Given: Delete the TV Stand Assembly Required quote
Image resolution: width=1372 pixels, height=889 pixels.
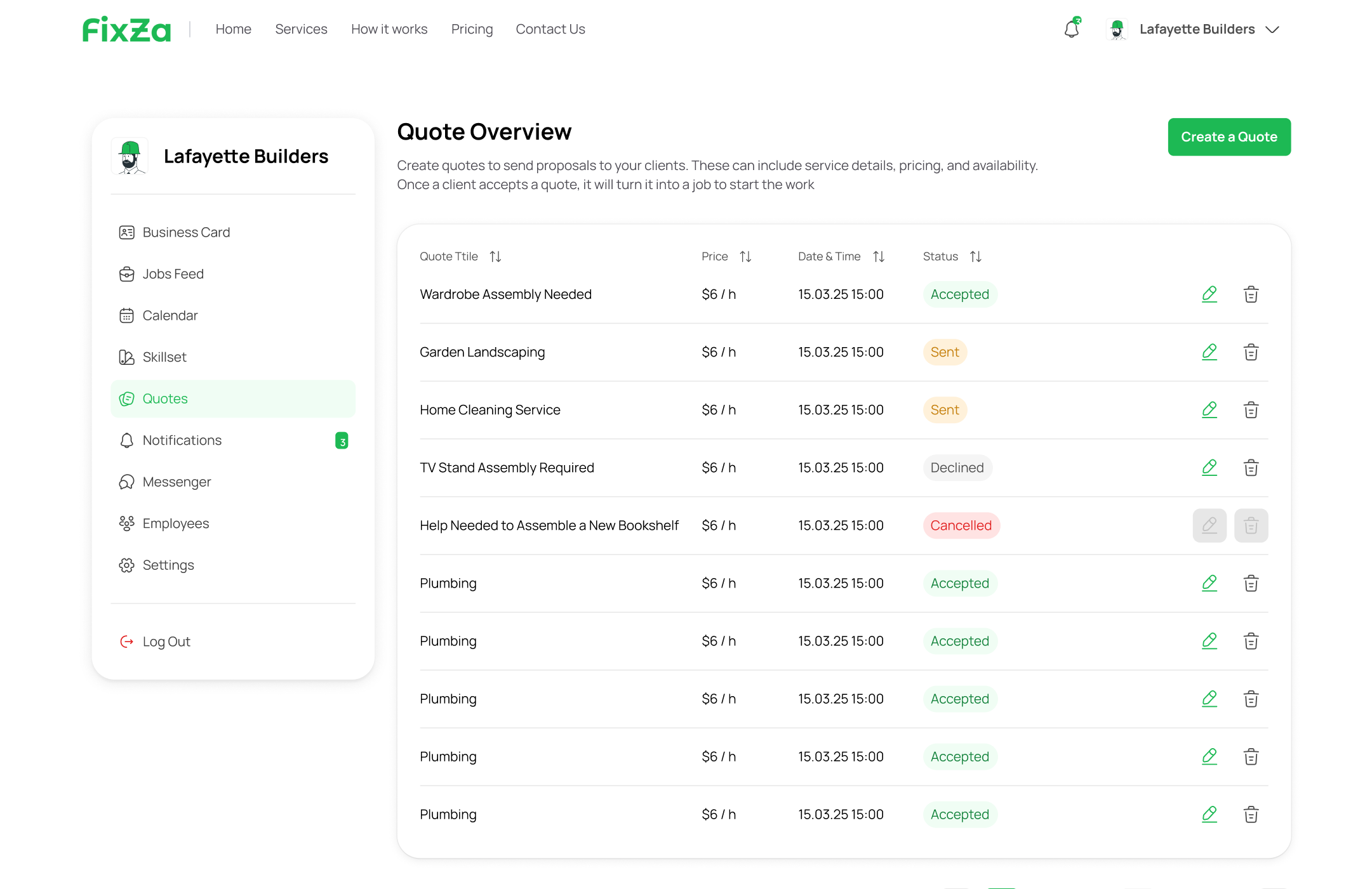Looking at the screenshot, I should tap(1251, 468).
